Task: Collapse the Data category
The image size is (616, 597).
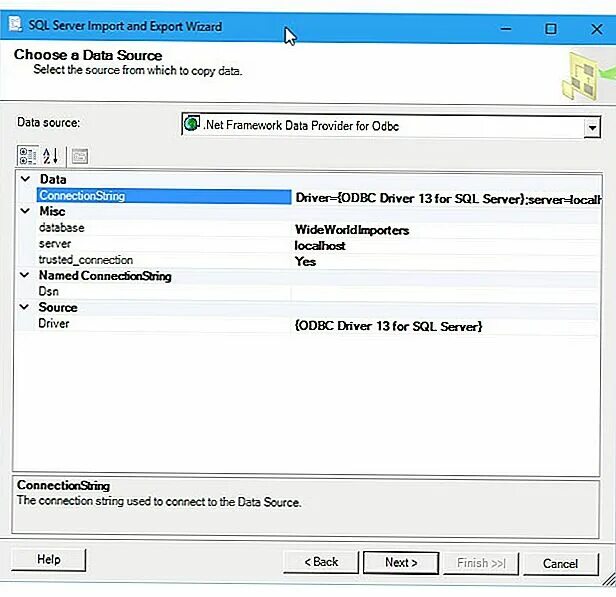Action: pyautogui.click(x=25, y=179)
